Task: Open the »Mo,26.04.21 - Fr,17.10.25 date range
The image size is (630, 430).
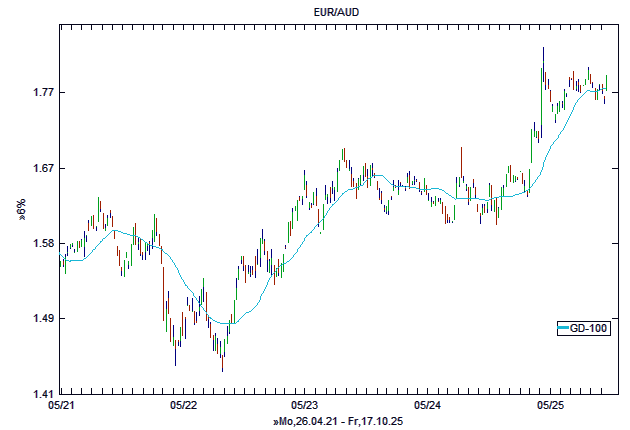Action: click(x=337, y=422)
